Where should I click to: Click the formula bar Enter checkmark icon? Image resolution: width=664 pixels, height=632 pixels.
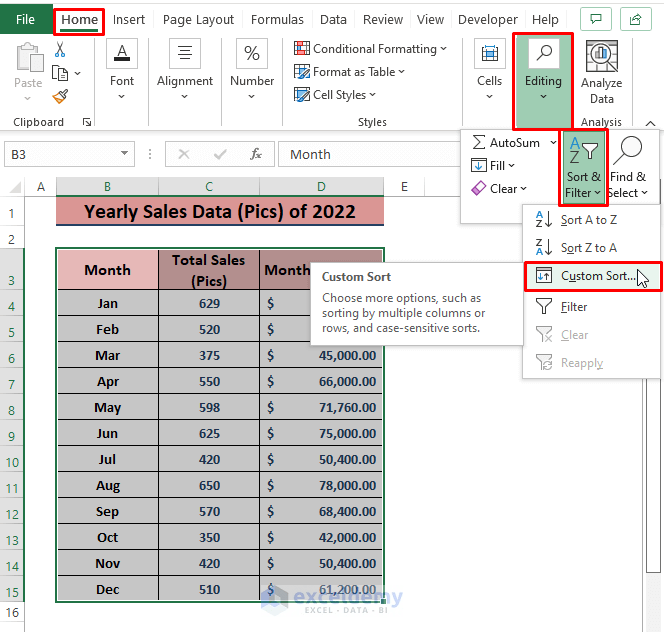220,154
